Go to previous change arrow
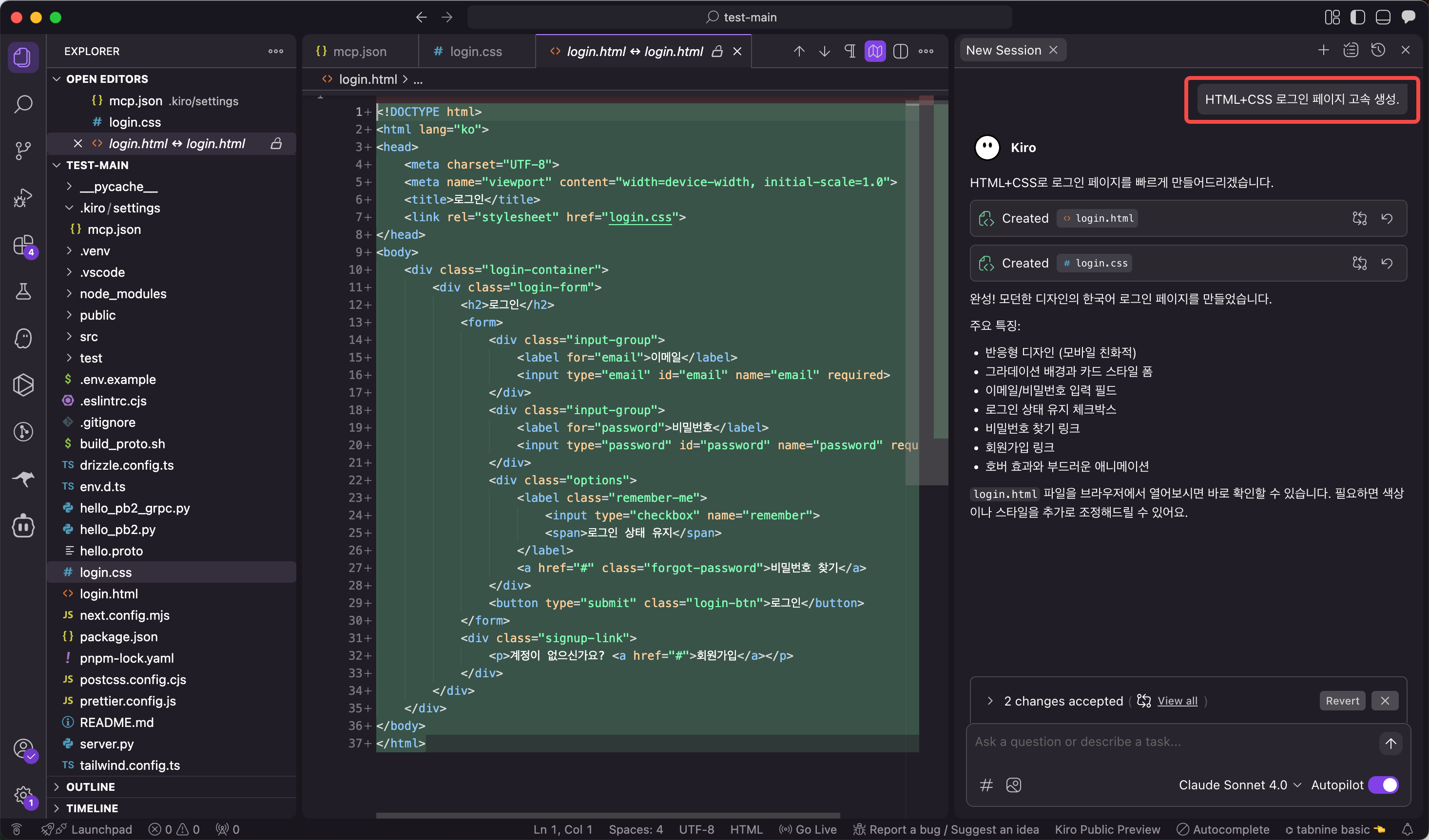This screenshot has height=840, width=1429. tap(799, 52)
